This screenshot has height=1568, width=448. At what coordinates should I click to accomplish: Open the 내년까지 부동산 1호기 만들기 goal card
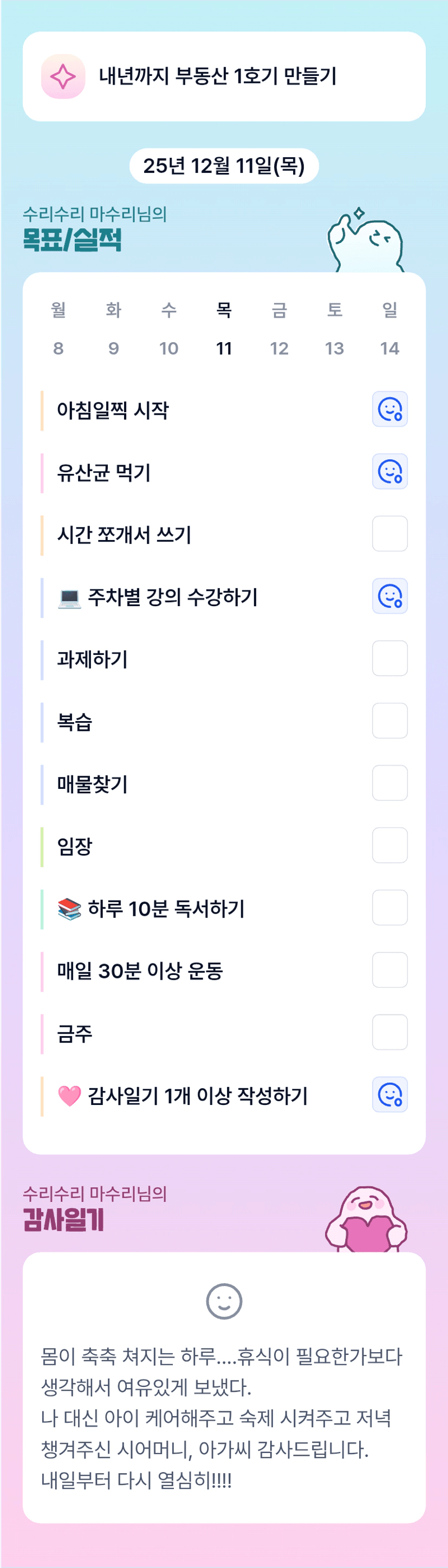click(x=224, y=76)
